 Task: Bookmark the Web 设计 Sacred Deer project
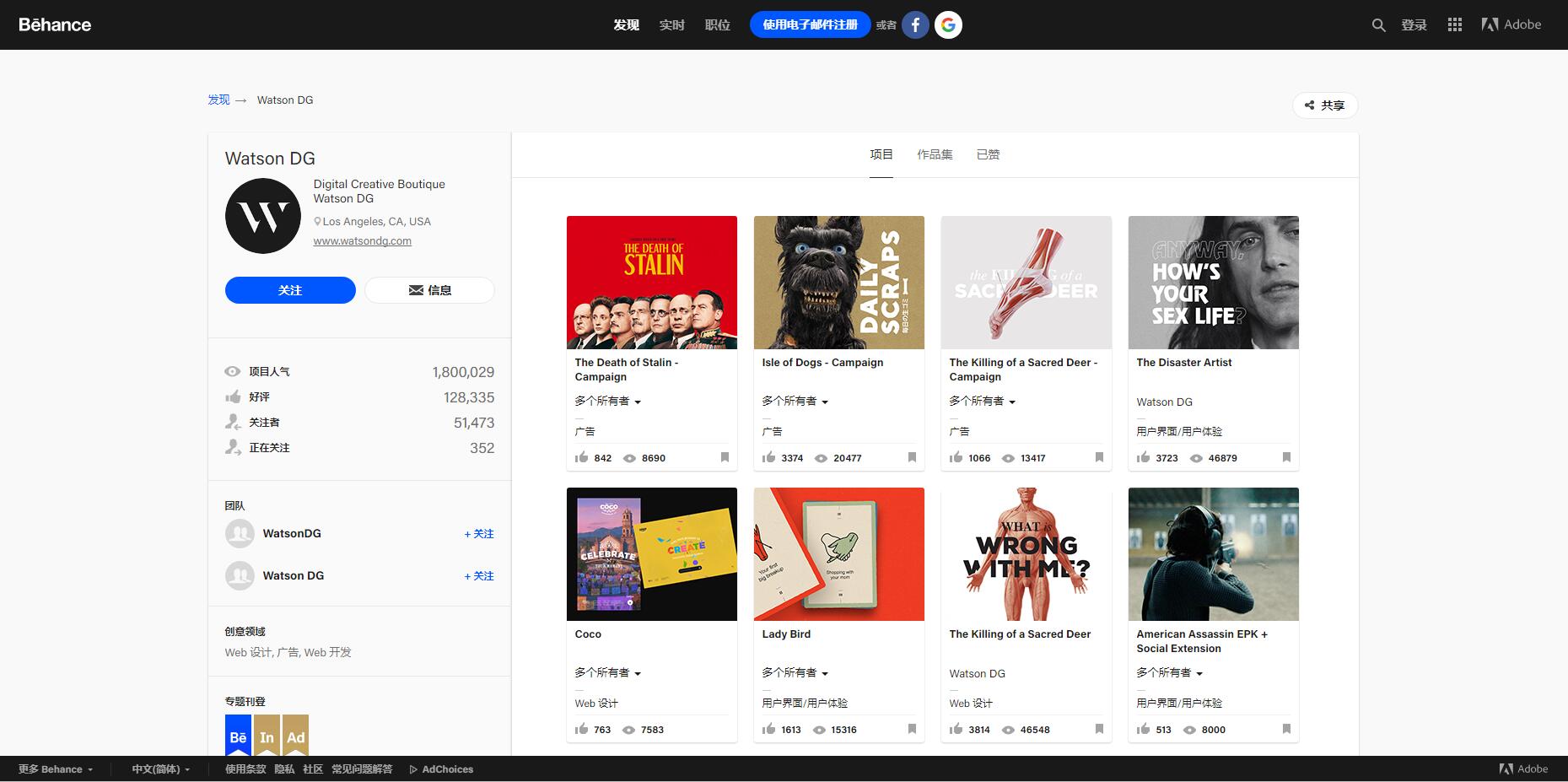tap(1099, 729)
